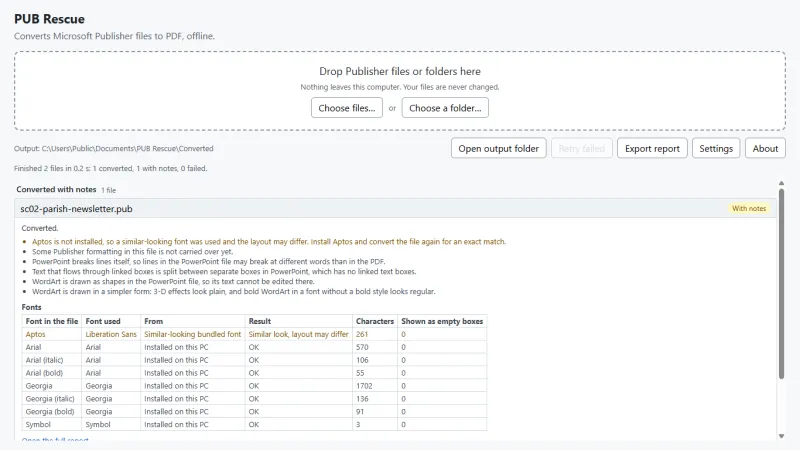Select the Georgia (bold) cell
Viewport: 800px width, 450px height.
coord(50,412)
